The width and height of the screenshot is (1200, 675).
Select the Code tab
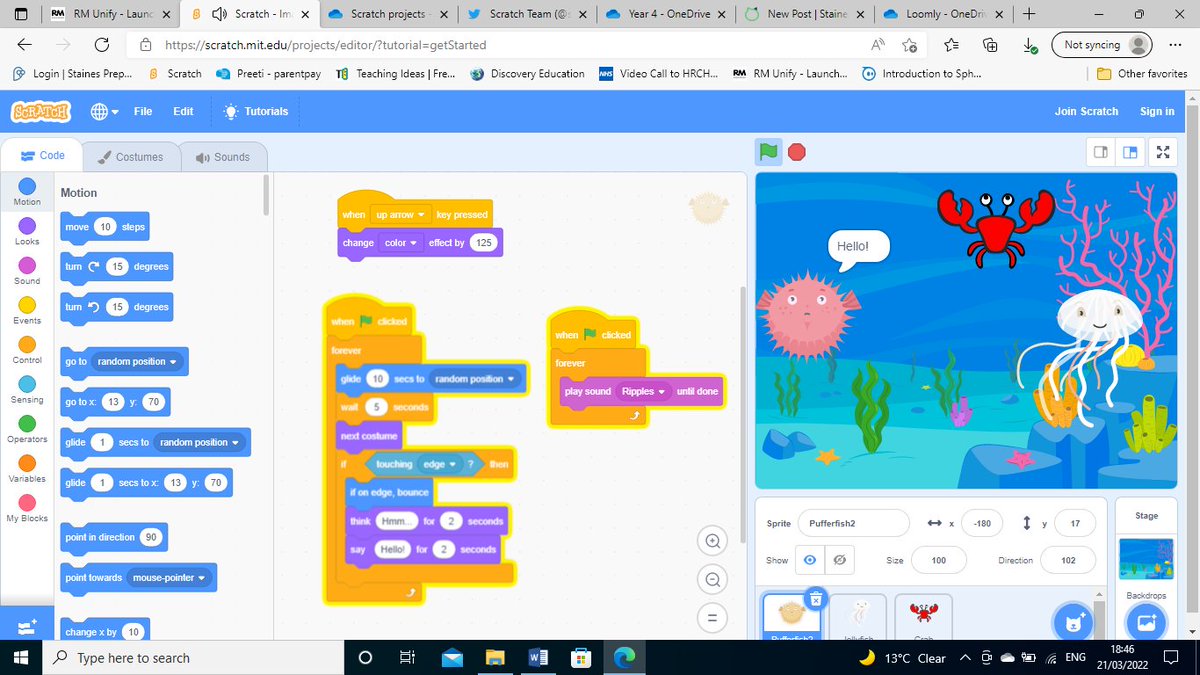(43, 156)
